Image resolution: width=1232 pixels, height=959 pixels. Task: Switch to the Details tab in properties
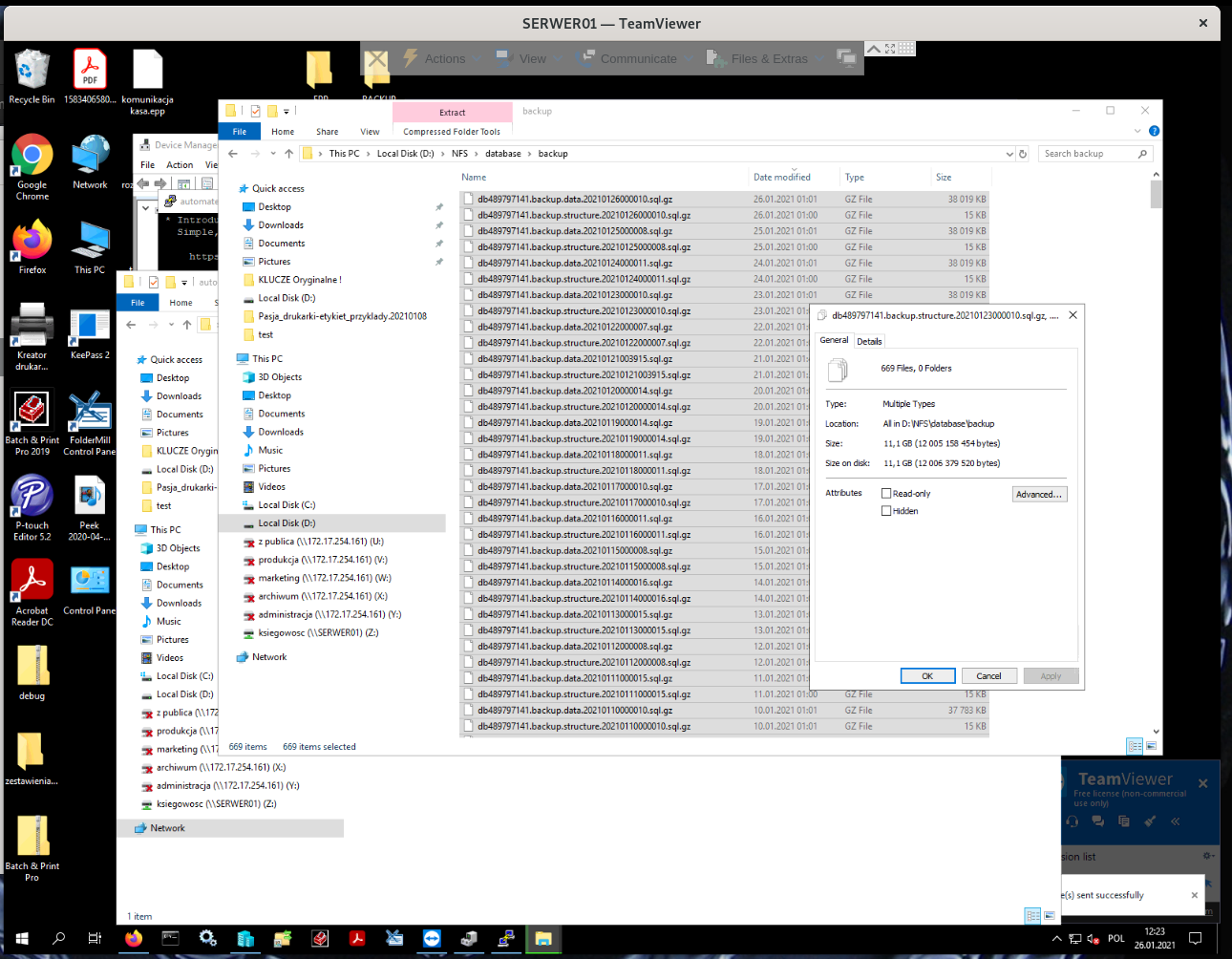(x=869, y=341)
